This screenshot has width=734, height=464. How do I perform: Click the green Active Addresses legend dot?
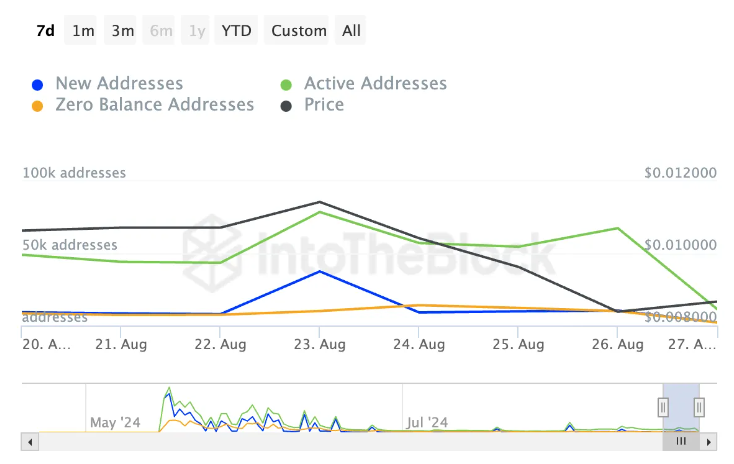click(x=286, y=85)
